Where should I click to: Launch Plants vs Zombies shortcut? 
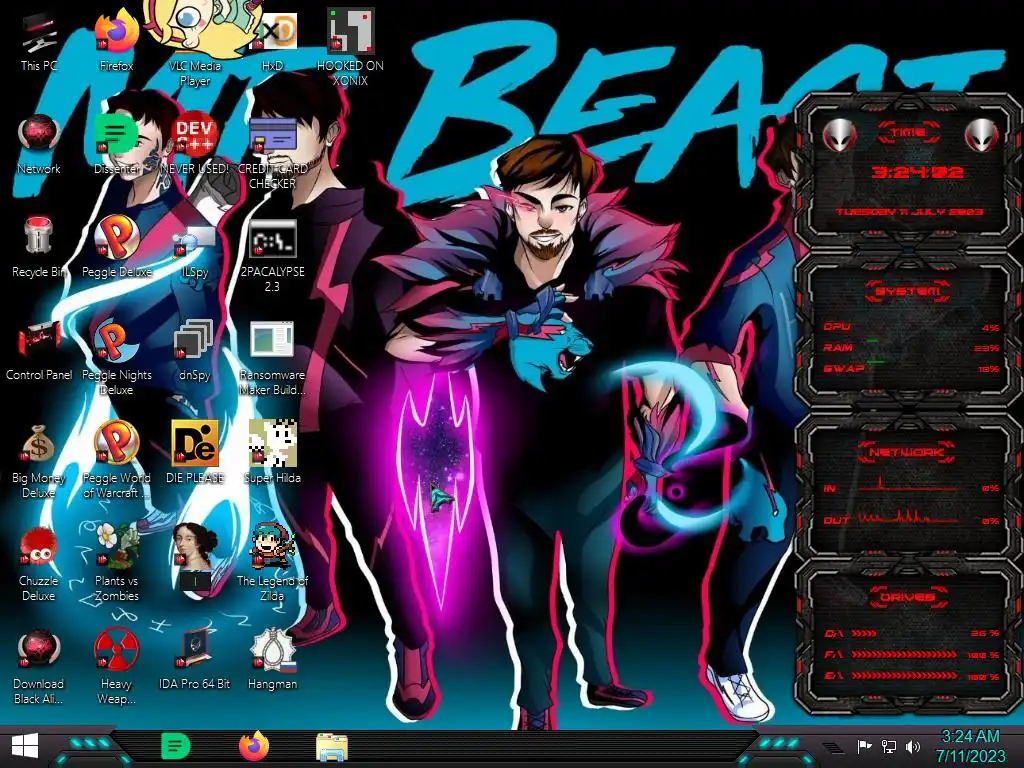coord(116,564)
